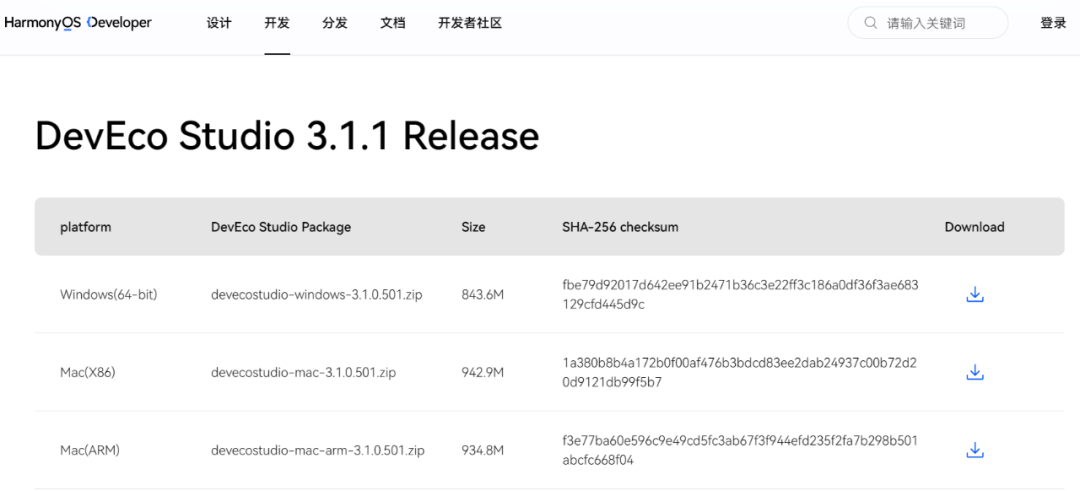This screenshot has height=491, width=1080.
Task: Click the Mac(X86) platform cell
Action: coord(87,373)
